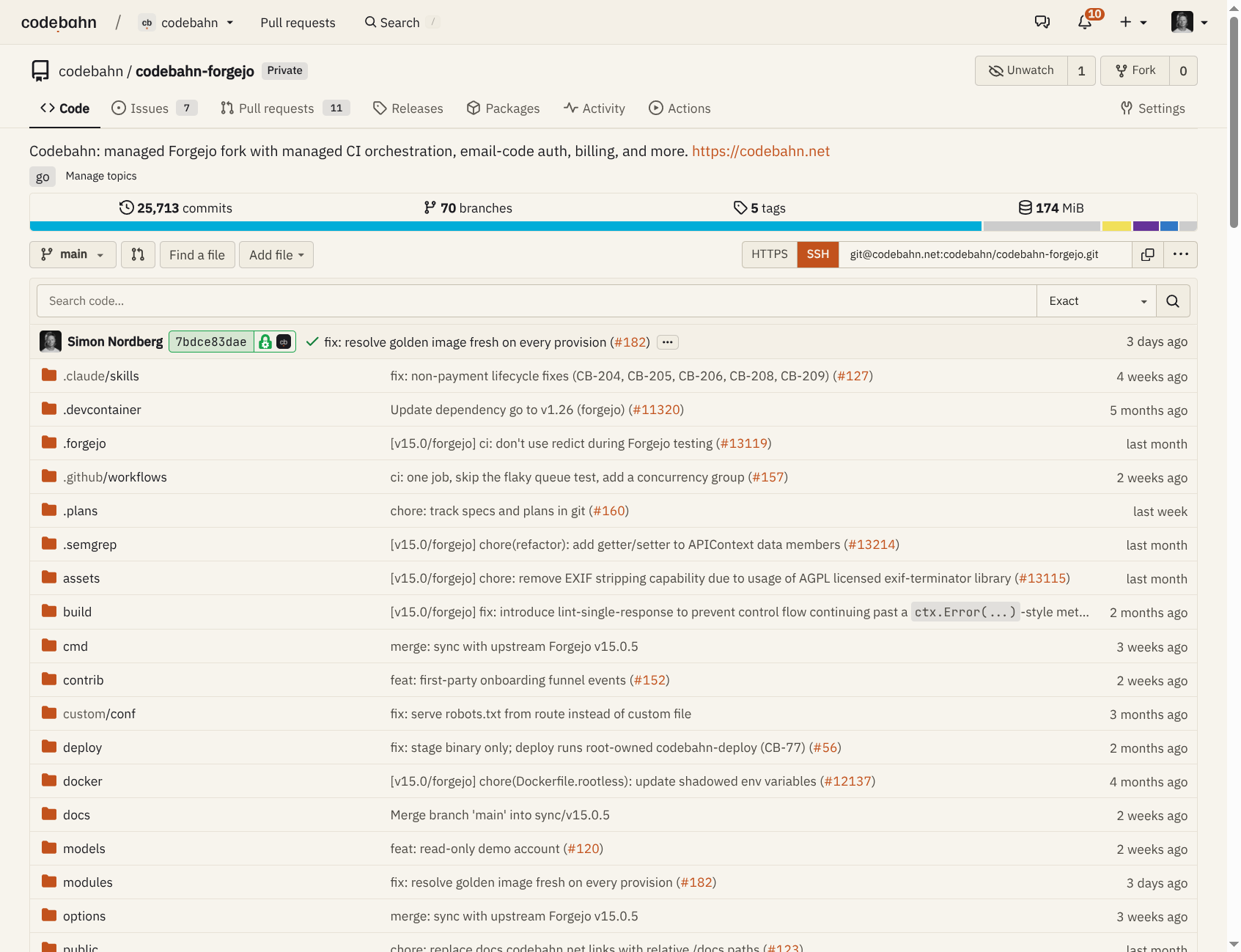1241x952 pixels.
Task: Open the .claude/skills folder
Action: (101, 376)
